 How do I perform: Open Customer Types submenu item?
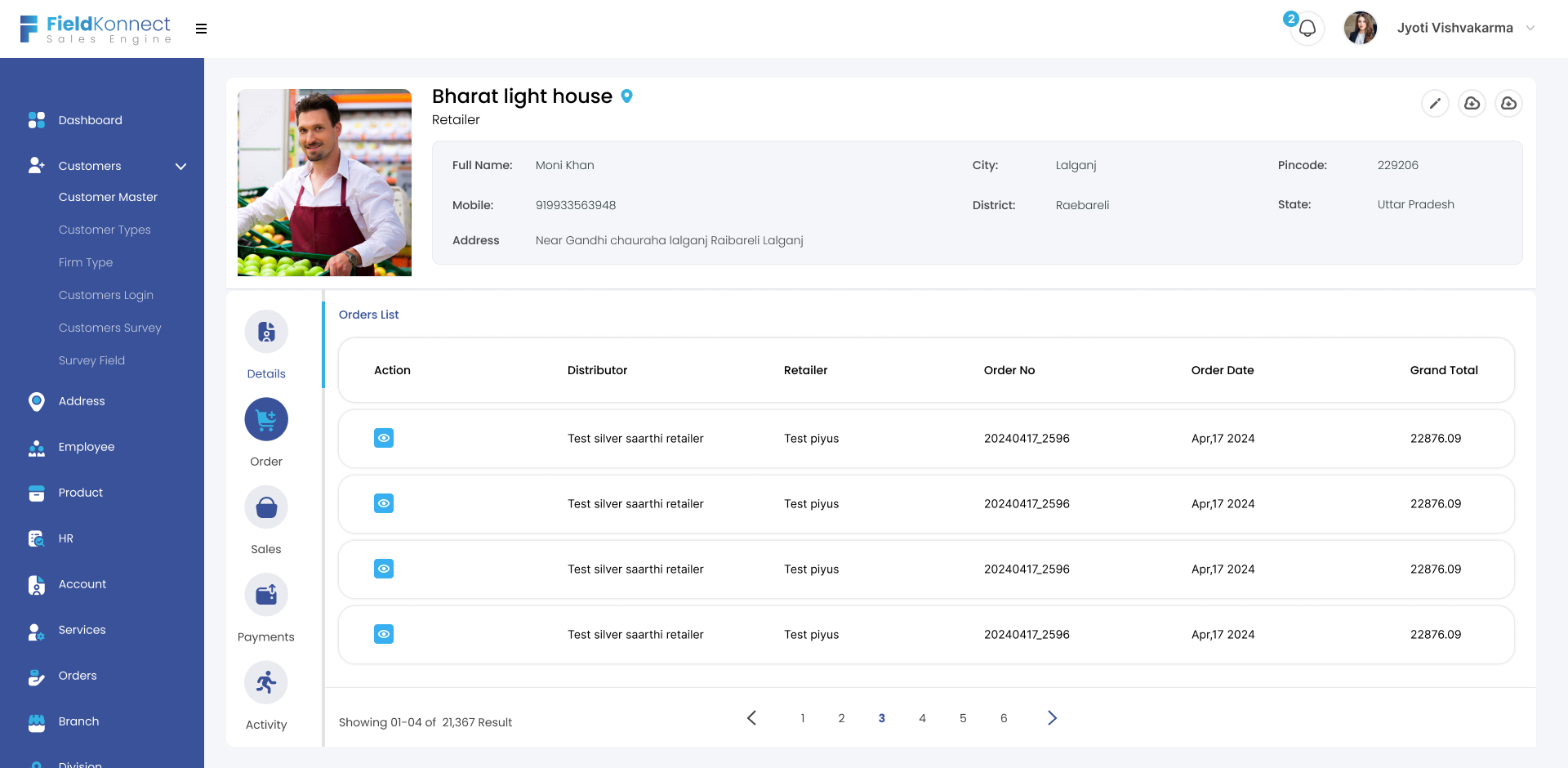[x=105, y=230]
